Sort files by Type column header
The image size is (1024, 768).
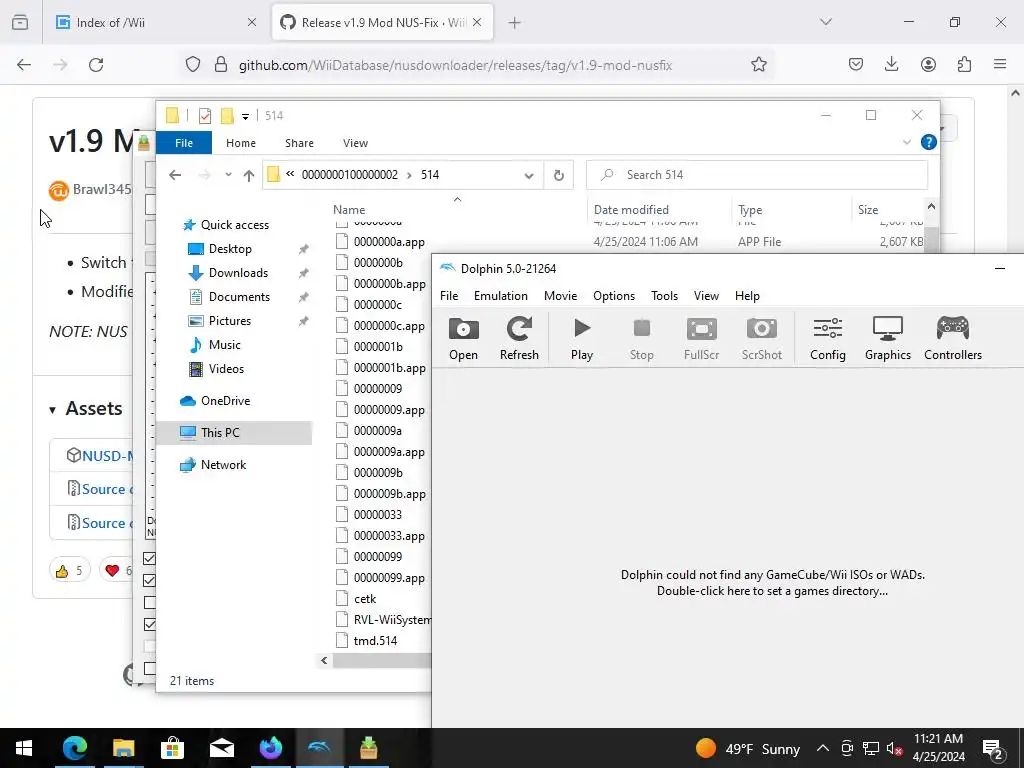click(x=750, y=210)
